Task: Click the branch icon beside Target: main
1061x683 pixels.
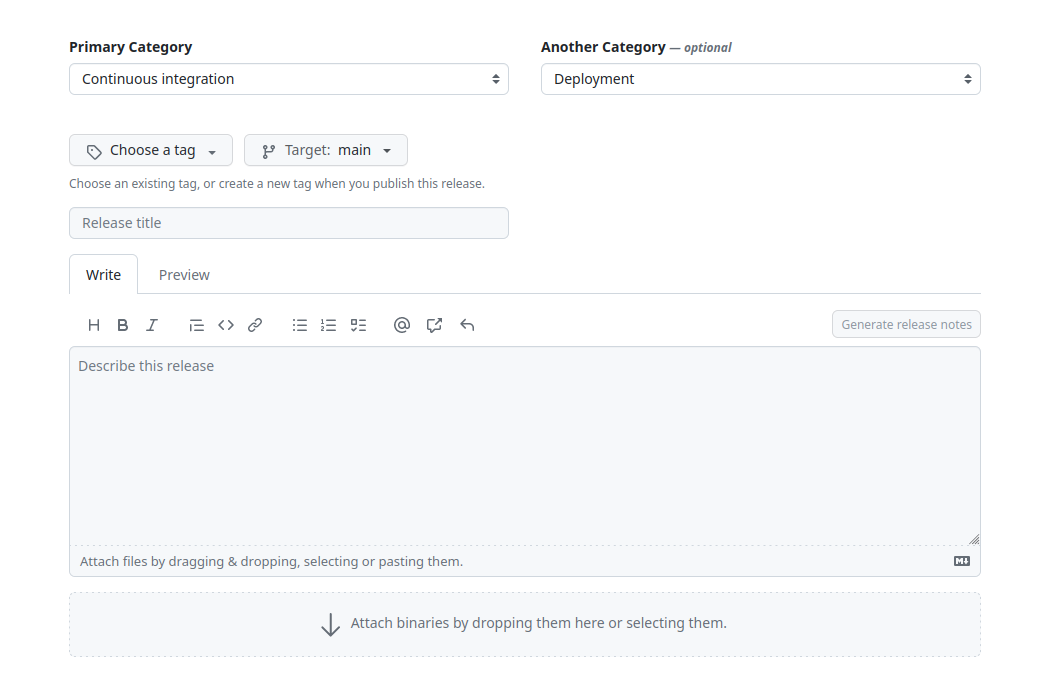Action: [269, 152]
